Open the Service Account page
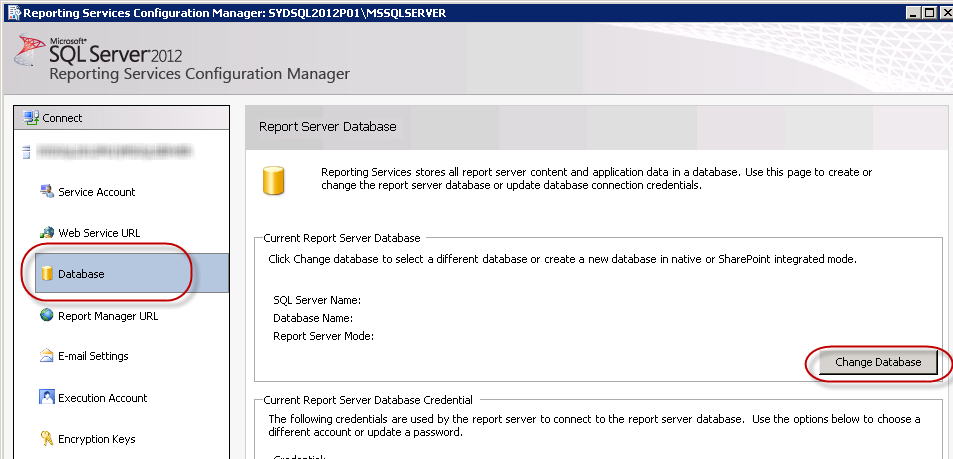The image size is (953, 459). click(x=97, y=192)
